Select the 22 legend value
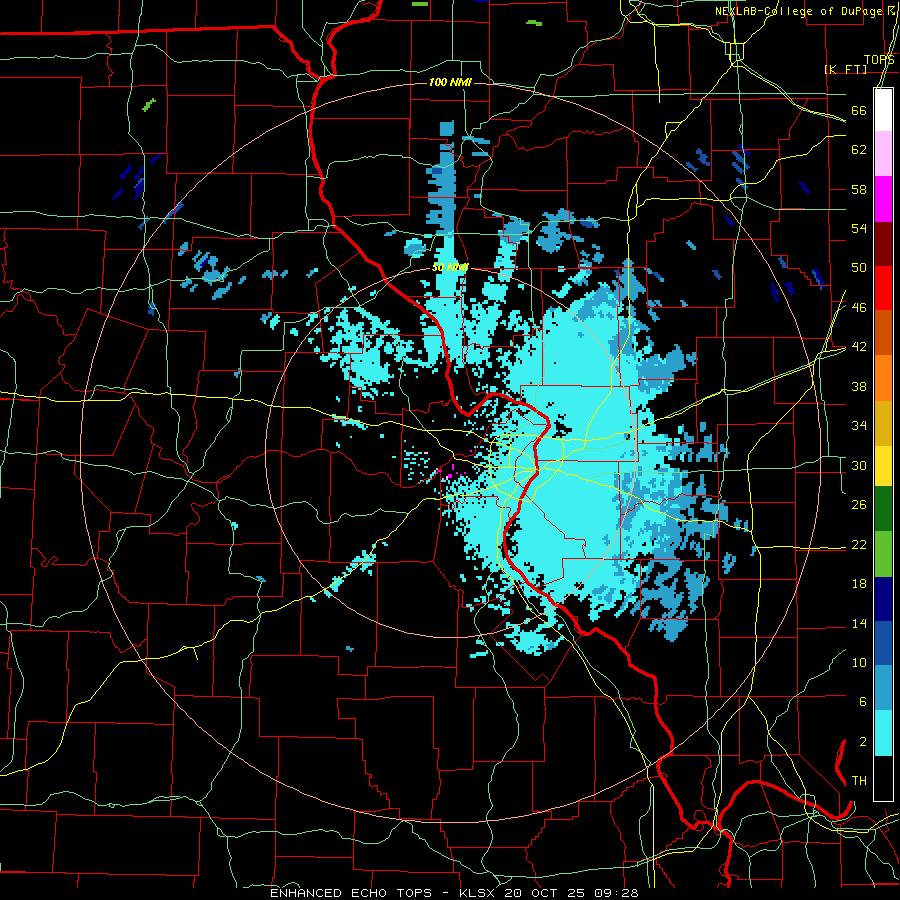This screenshot has width=900, height=900. coord(859,544)
